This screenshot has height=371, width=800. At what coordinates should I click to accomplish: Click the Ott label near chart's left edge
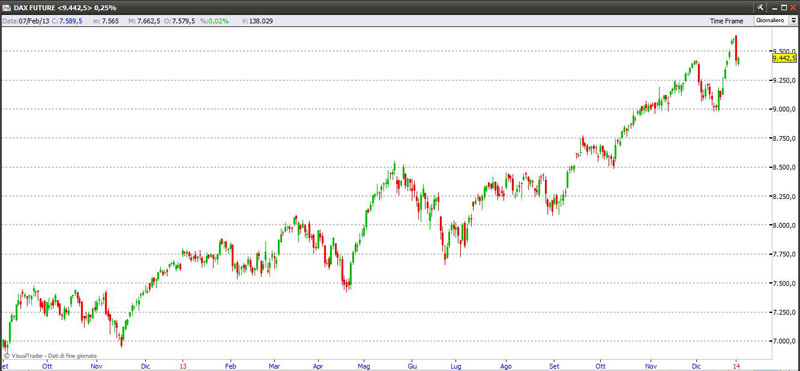pos(47,366)
